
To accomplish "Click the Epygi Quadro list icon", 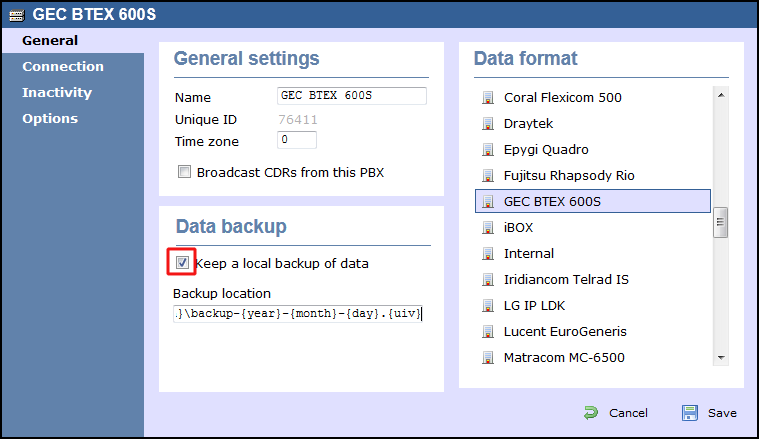I will [x=488, y=150].
